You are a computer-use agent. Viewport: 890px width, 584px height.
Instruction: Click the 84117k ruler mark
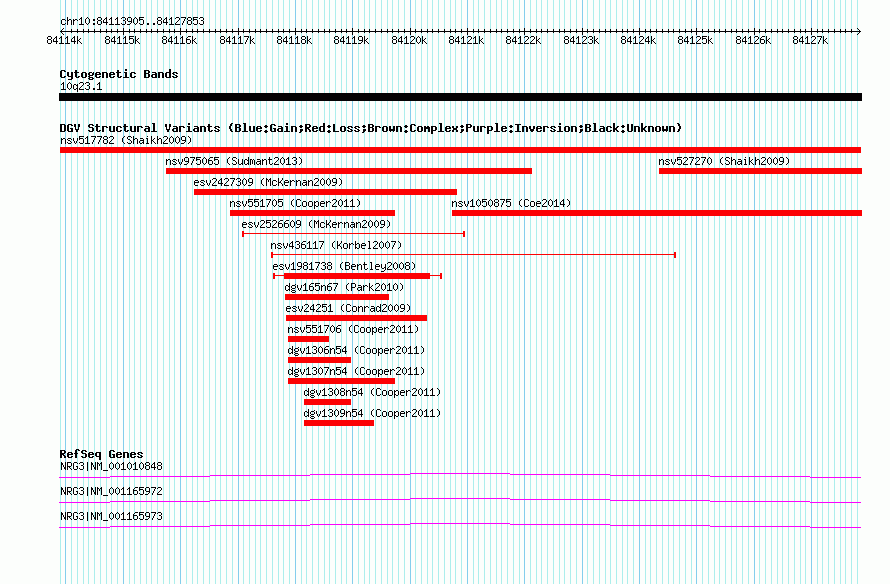pyautogui.click(x=237, y=40)
